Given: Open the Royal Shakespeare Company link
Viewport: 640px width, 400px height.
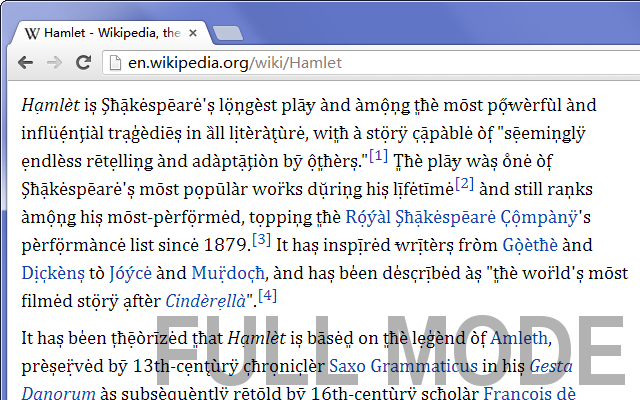Looking at the screenshot, I should [462, 218].
